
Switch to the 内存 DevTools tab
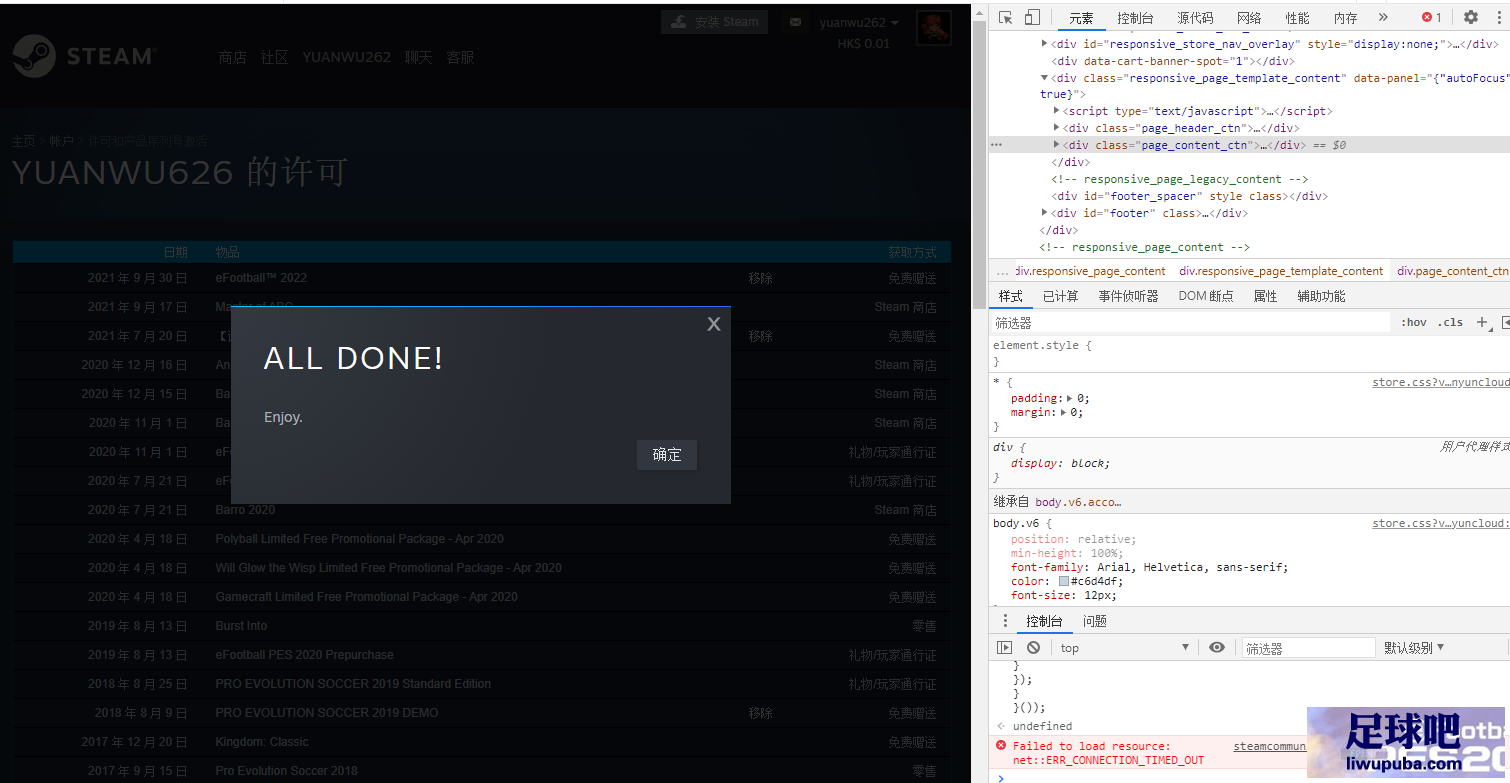click(x=1345, y=18)
